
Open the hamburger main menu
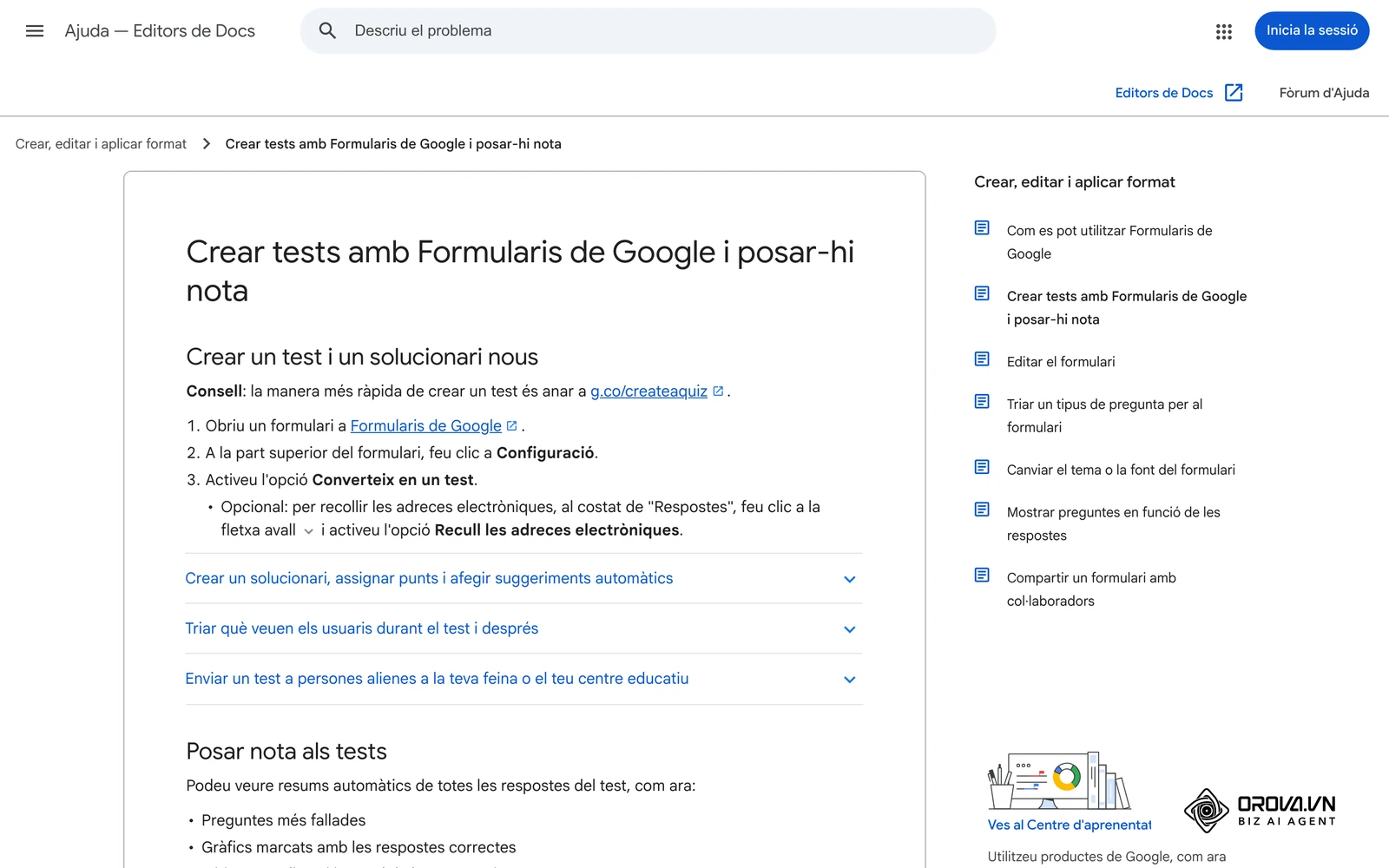pyautogui.click(x=35, y=31)
